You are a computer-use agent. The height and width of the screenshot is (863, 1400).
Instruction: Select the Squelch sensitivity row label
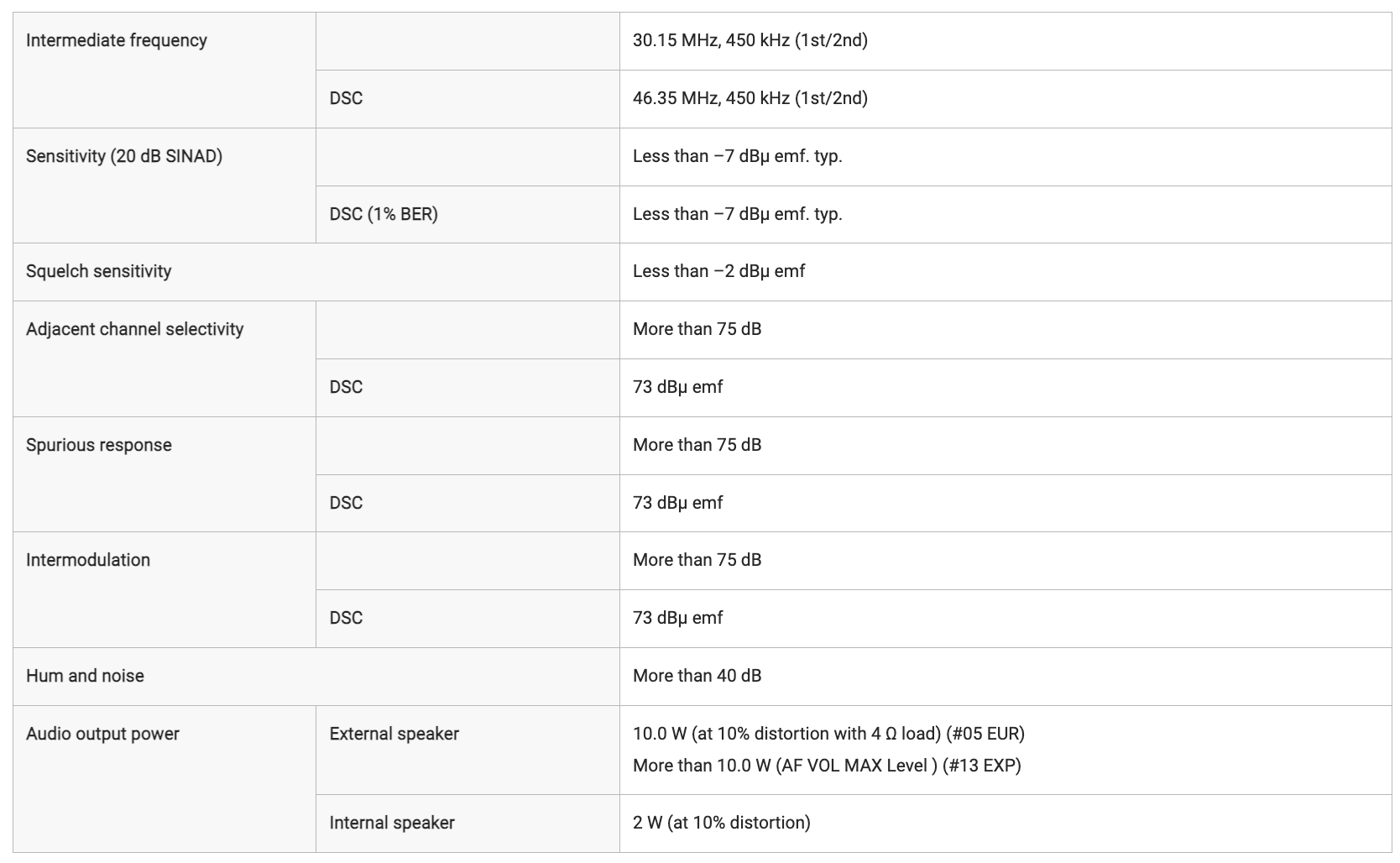(x=98, y=271)
